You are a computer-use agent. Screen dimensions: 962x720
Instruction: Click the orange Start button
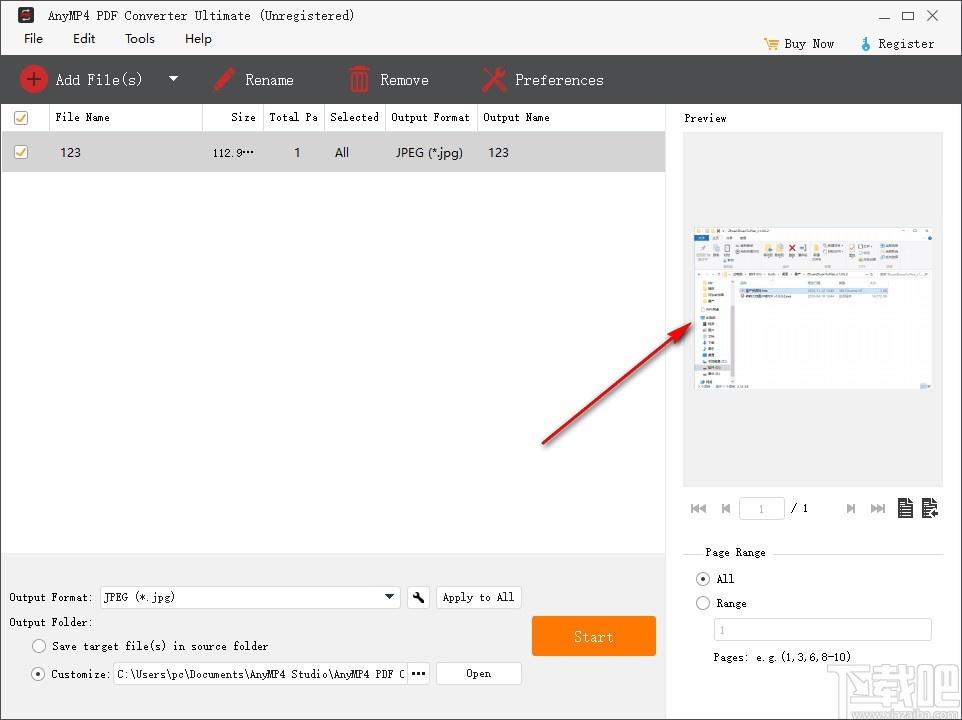(594, 636)
